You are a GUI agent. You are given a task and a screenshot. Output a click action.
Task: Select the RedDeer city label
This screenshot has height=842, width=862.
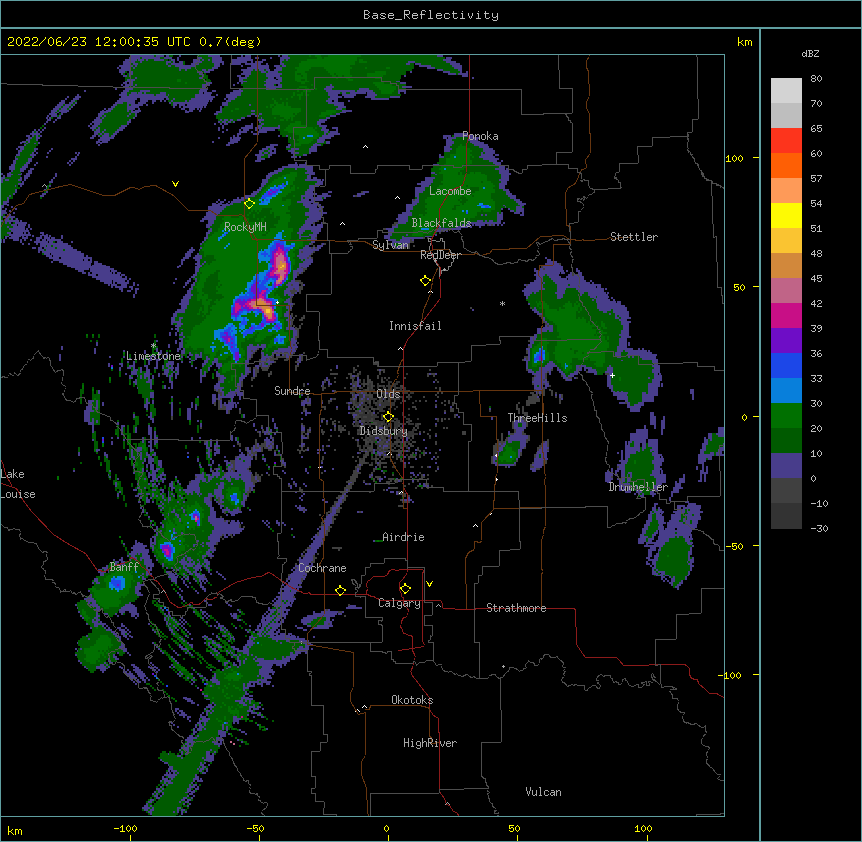(440, 255)
